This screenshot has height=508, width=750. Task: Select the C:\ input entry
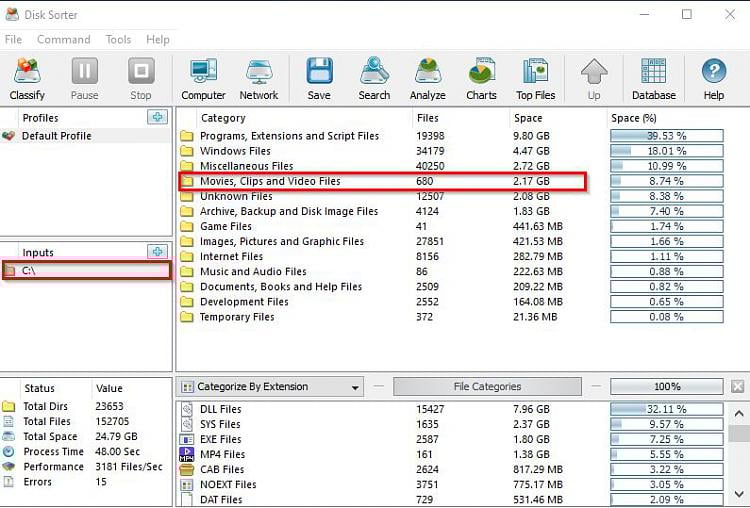point(86,271)
